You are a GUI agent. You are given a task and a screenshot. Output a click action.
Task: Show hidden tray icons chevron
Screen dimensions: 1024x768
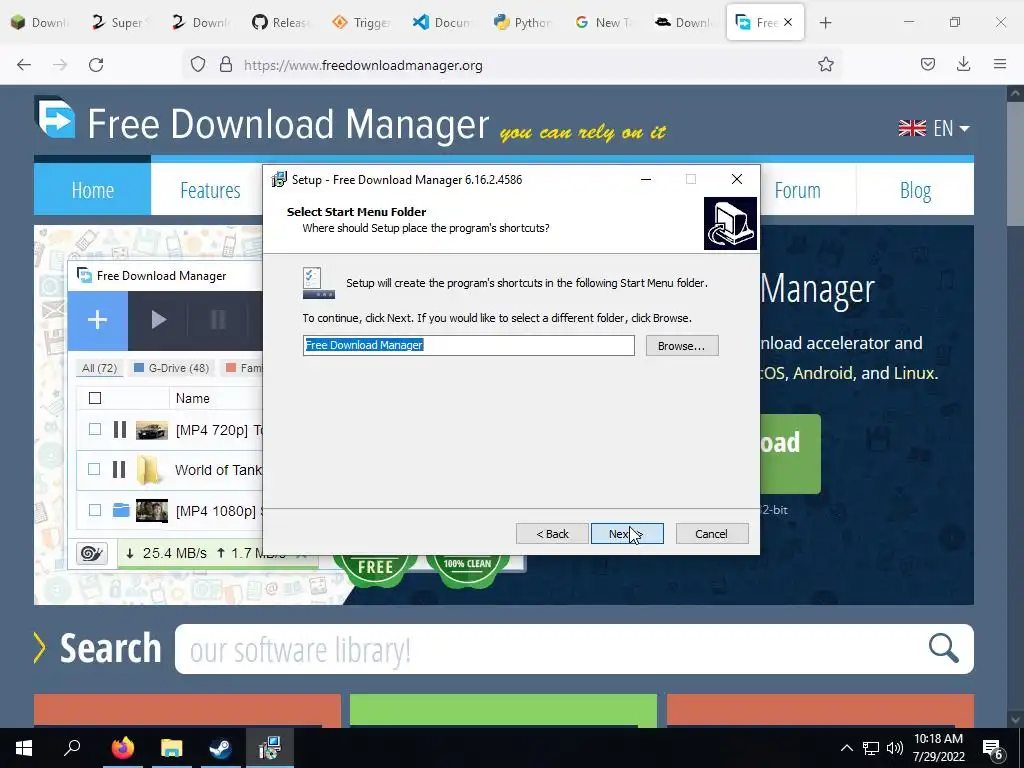pyautogui.click(x=846, y=748)
